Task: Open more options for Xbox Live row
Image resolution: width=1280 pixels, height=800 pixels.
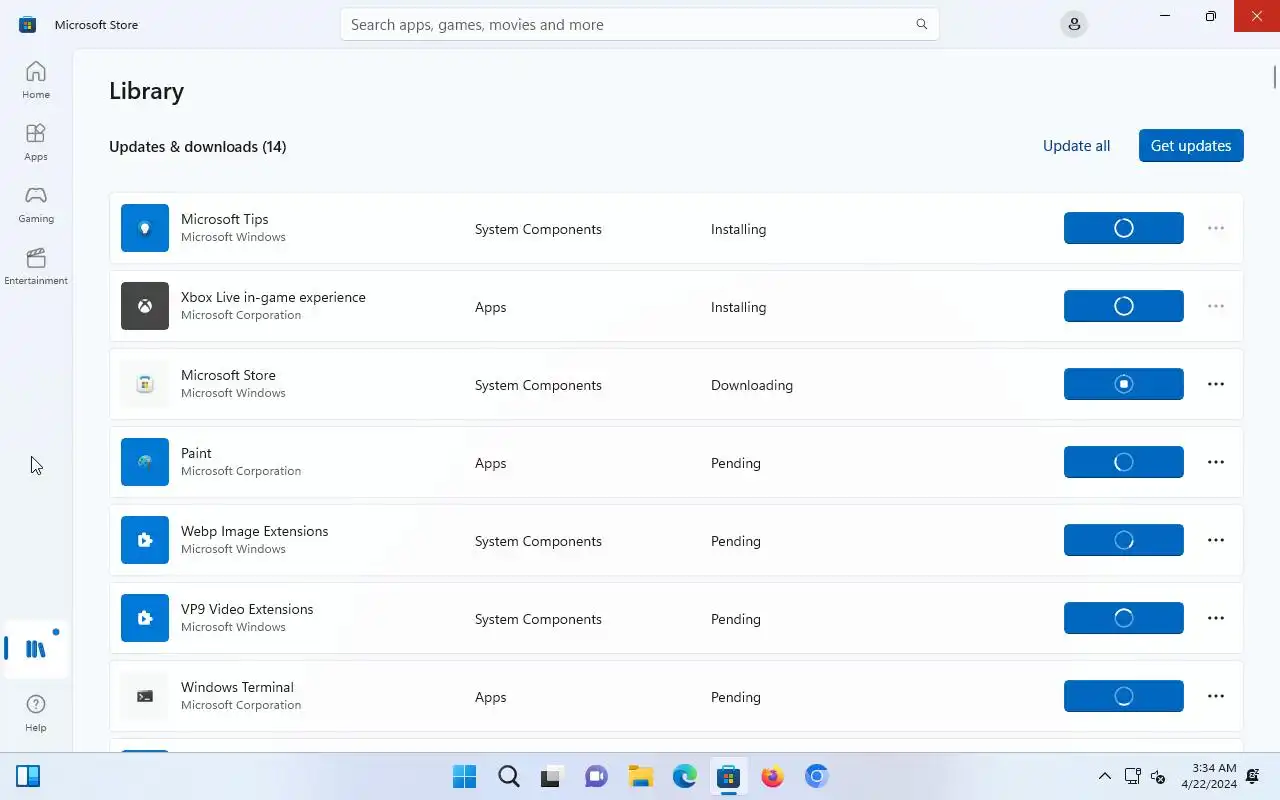Action: [1216, 306]
